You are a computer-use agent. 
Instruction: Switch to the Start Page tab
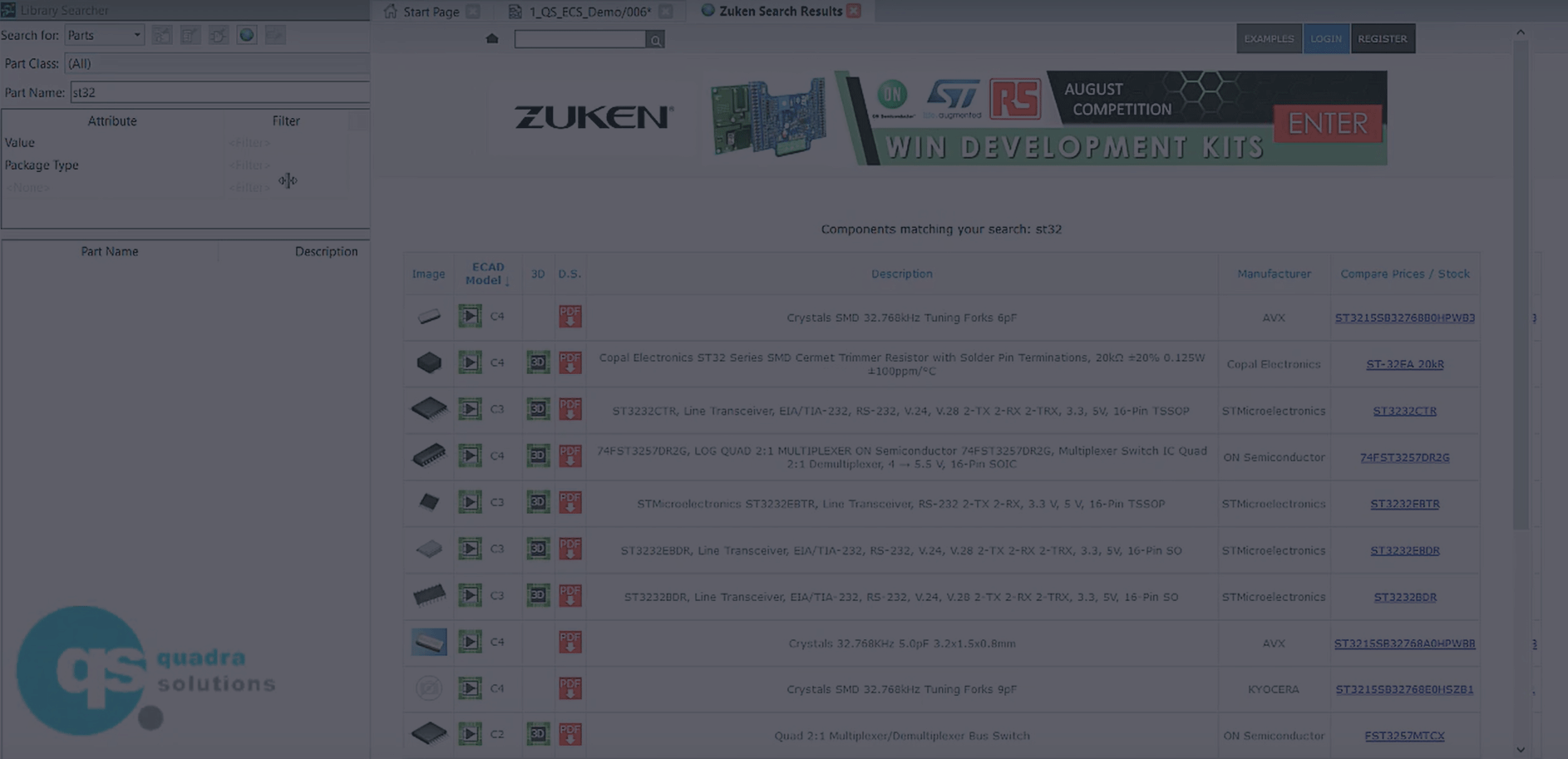[430, 12]
